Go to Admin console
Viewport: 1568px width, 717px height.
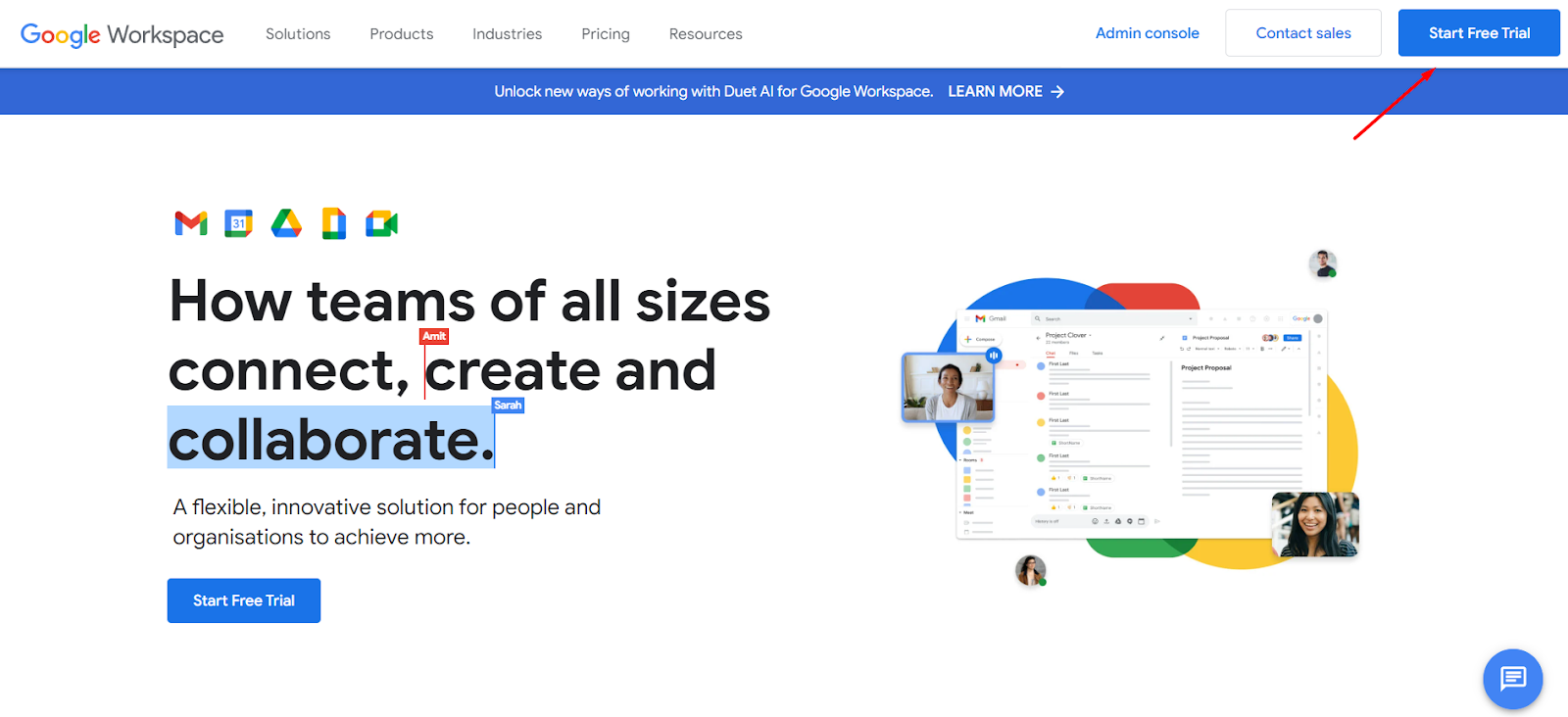[x=1147, y=33]
